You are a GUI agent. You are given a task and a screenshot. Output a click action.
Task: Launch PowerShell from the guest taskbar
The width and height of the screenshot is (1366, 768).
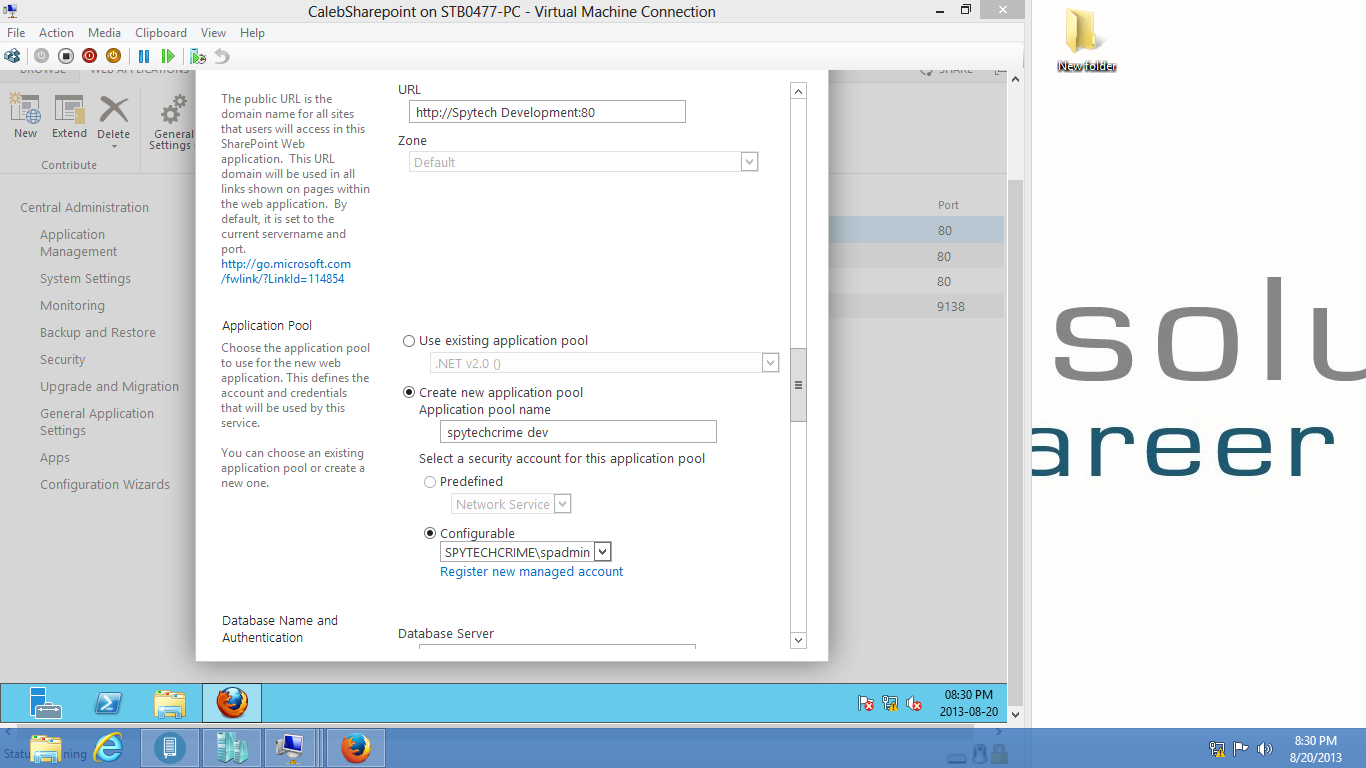click(108, 703)
